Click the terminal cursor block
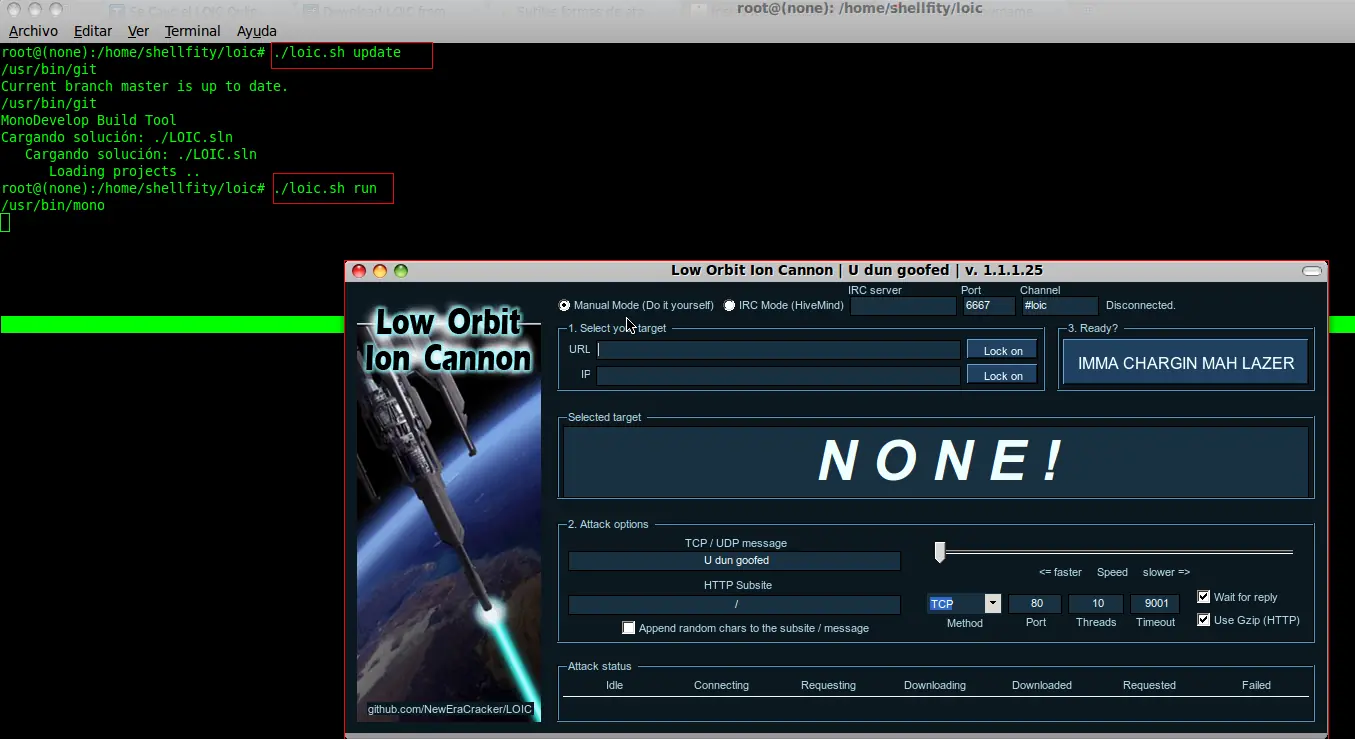The image size is (1355, 740). [5, 222]
